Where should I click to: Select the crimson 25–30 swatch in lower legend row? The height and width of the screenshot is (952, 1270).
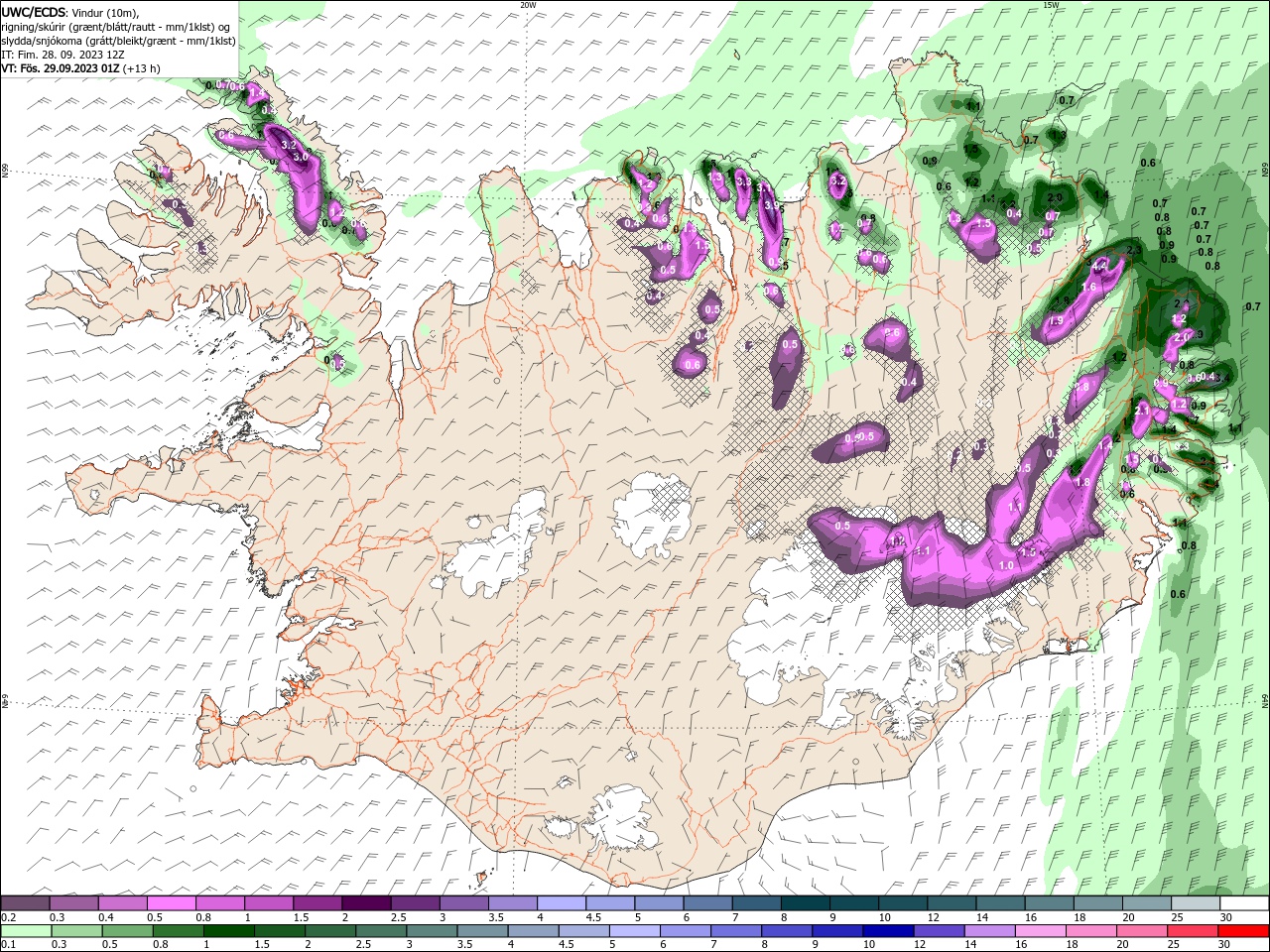1194,930
